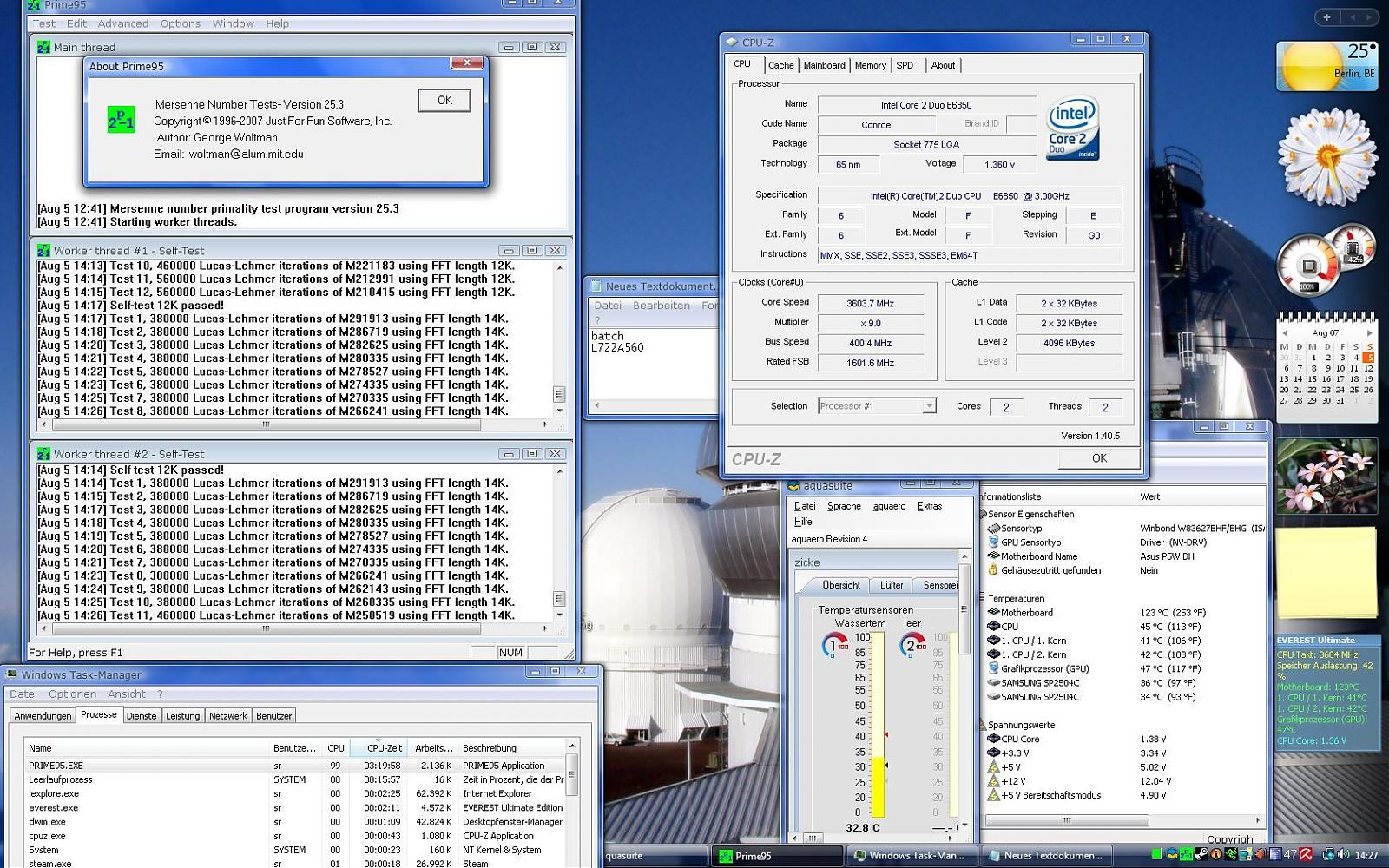
Task: Sort processes by Name column
Action: 147,748
